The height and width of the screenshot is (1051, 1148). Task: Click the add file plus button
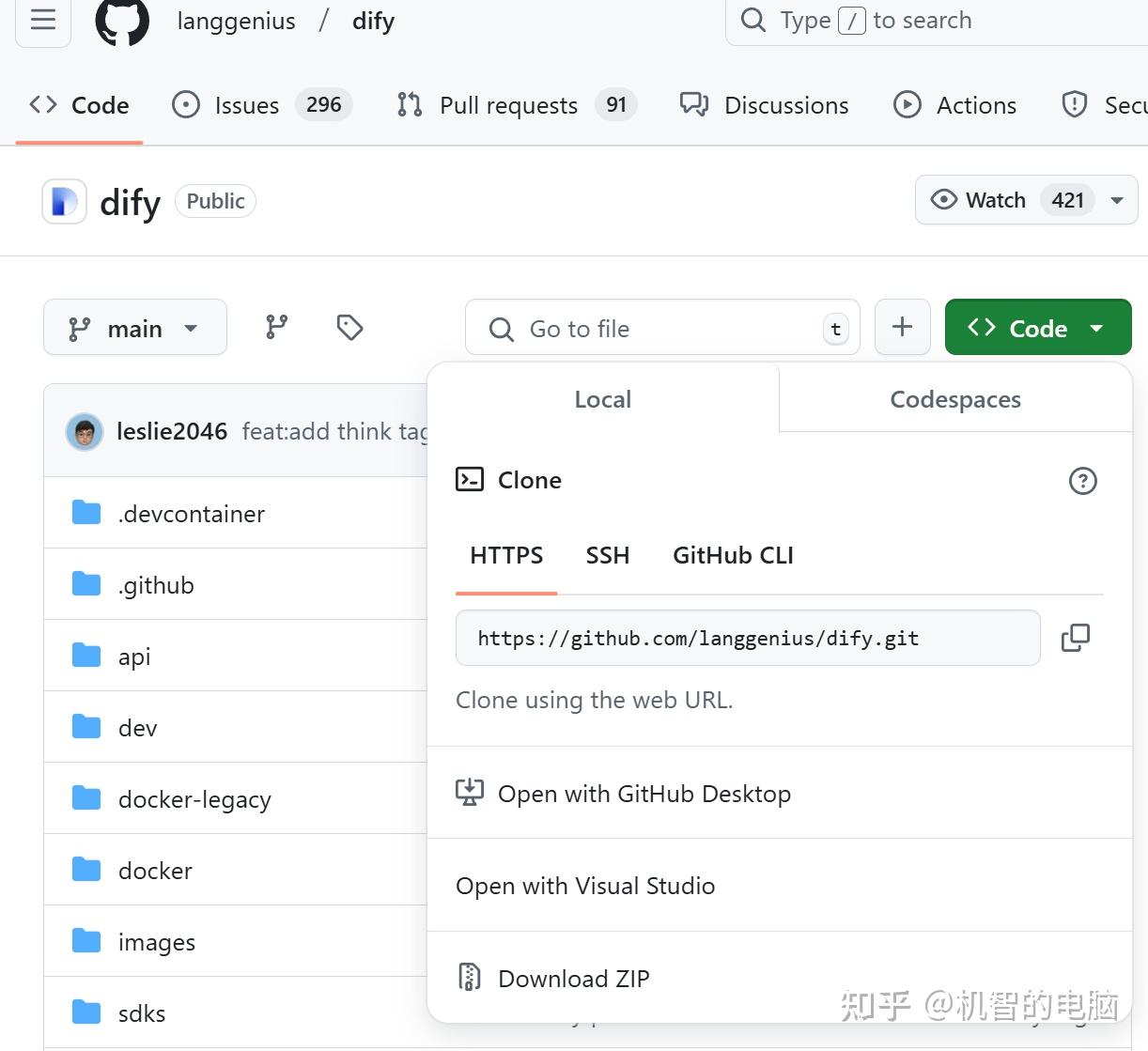tap(902, 327)
